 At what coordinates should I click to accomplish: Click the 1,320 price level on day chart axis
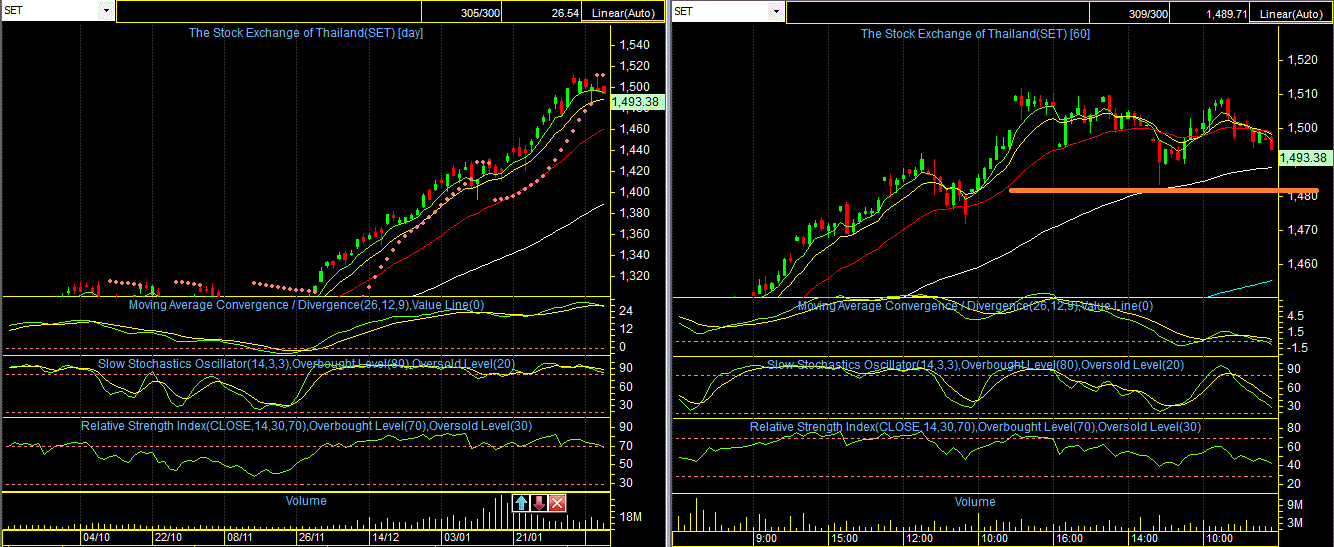point(634,276)
